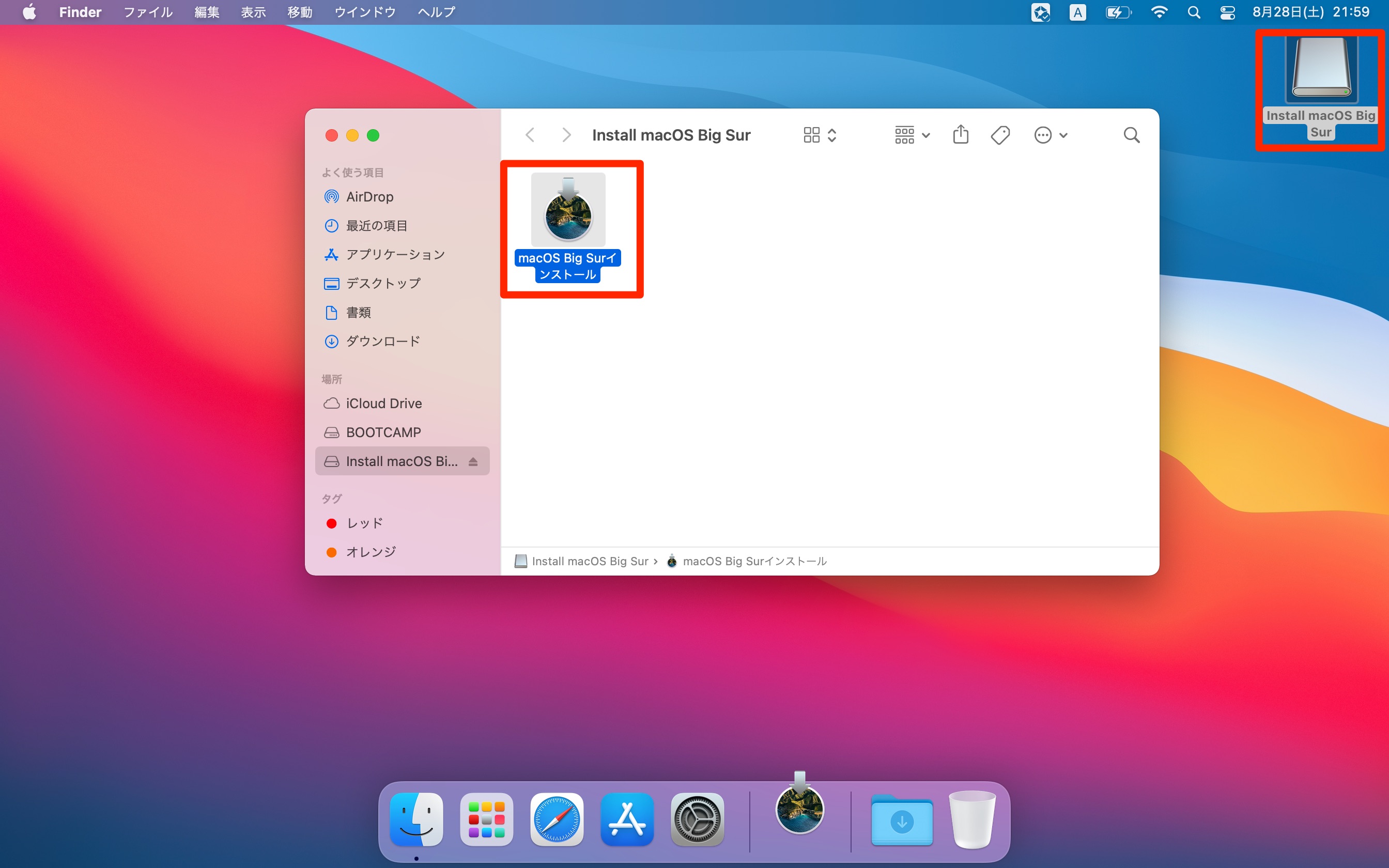Open the ファイル menu
The image size is (1389, 868).
148,12
